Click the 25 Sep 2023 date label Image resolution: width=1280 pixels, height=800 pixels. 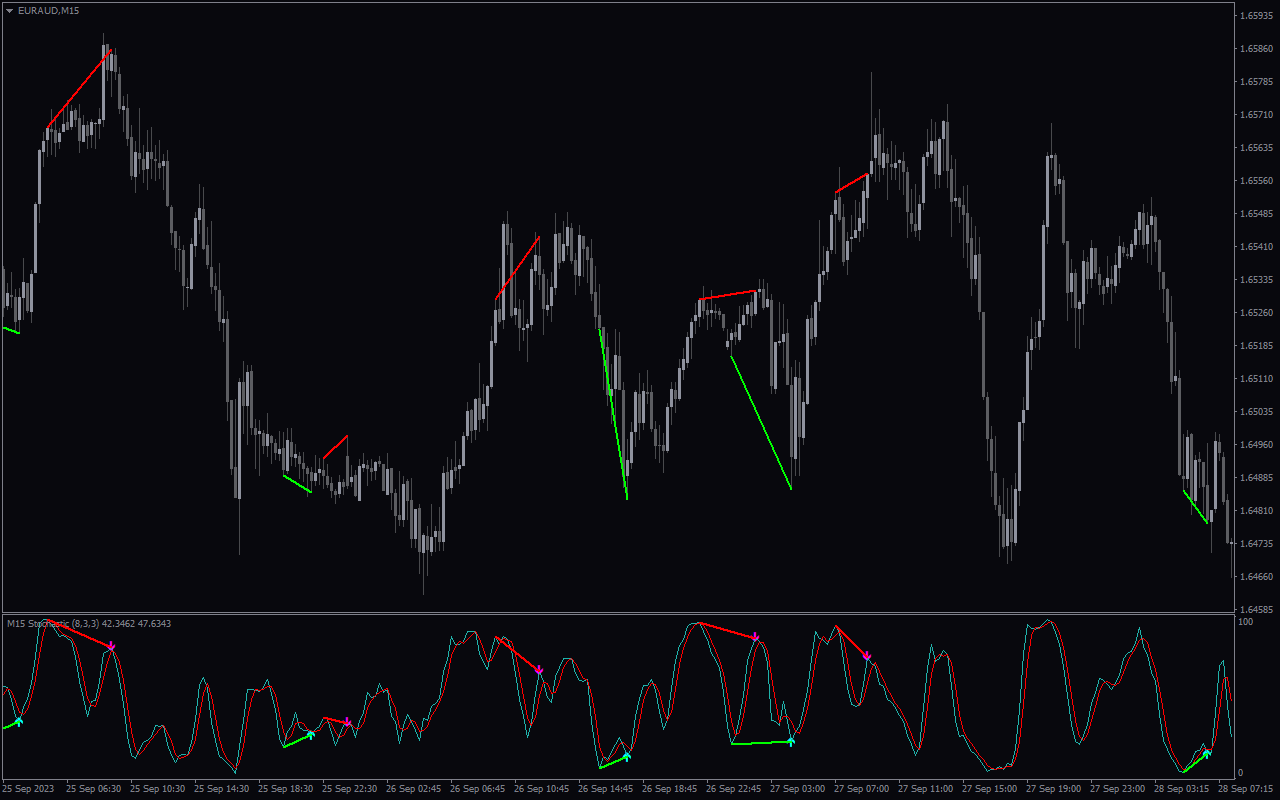[28, 789]
